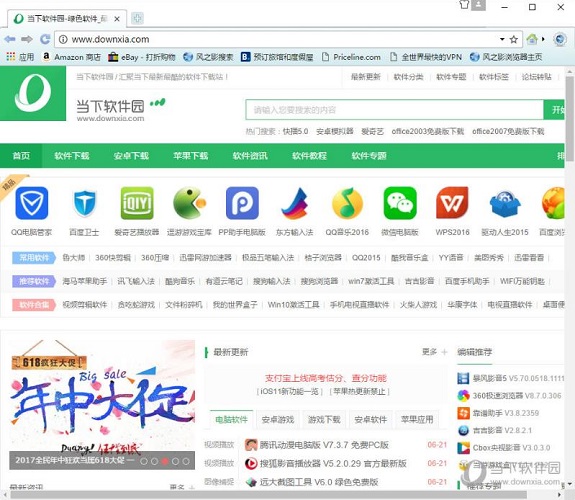Click the site search input field

point(395,110)
